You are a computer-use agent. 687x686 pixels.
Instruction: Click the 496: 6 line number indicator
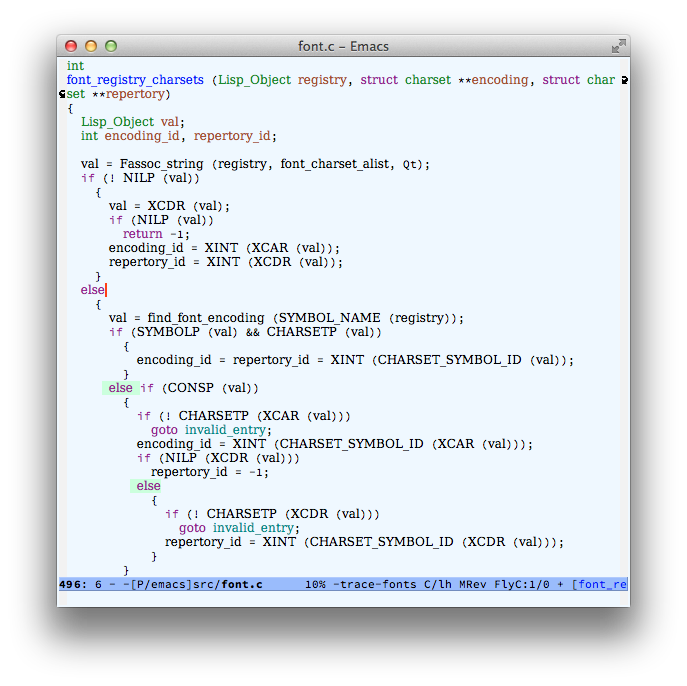[x=80, y=584]
